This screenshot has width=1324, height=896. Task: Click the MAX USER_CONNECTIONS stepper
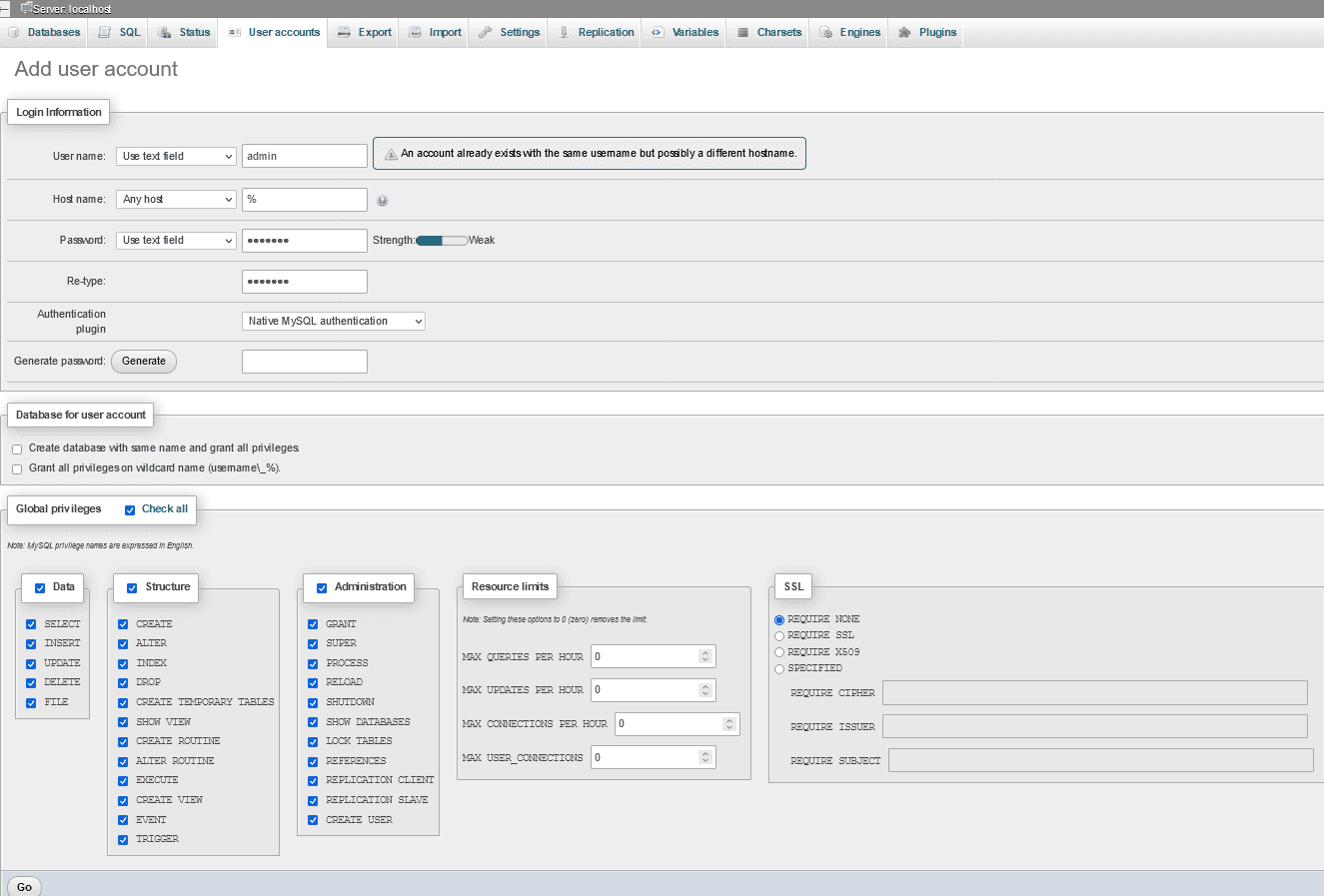pyautogui.click(x=705, y=758)
